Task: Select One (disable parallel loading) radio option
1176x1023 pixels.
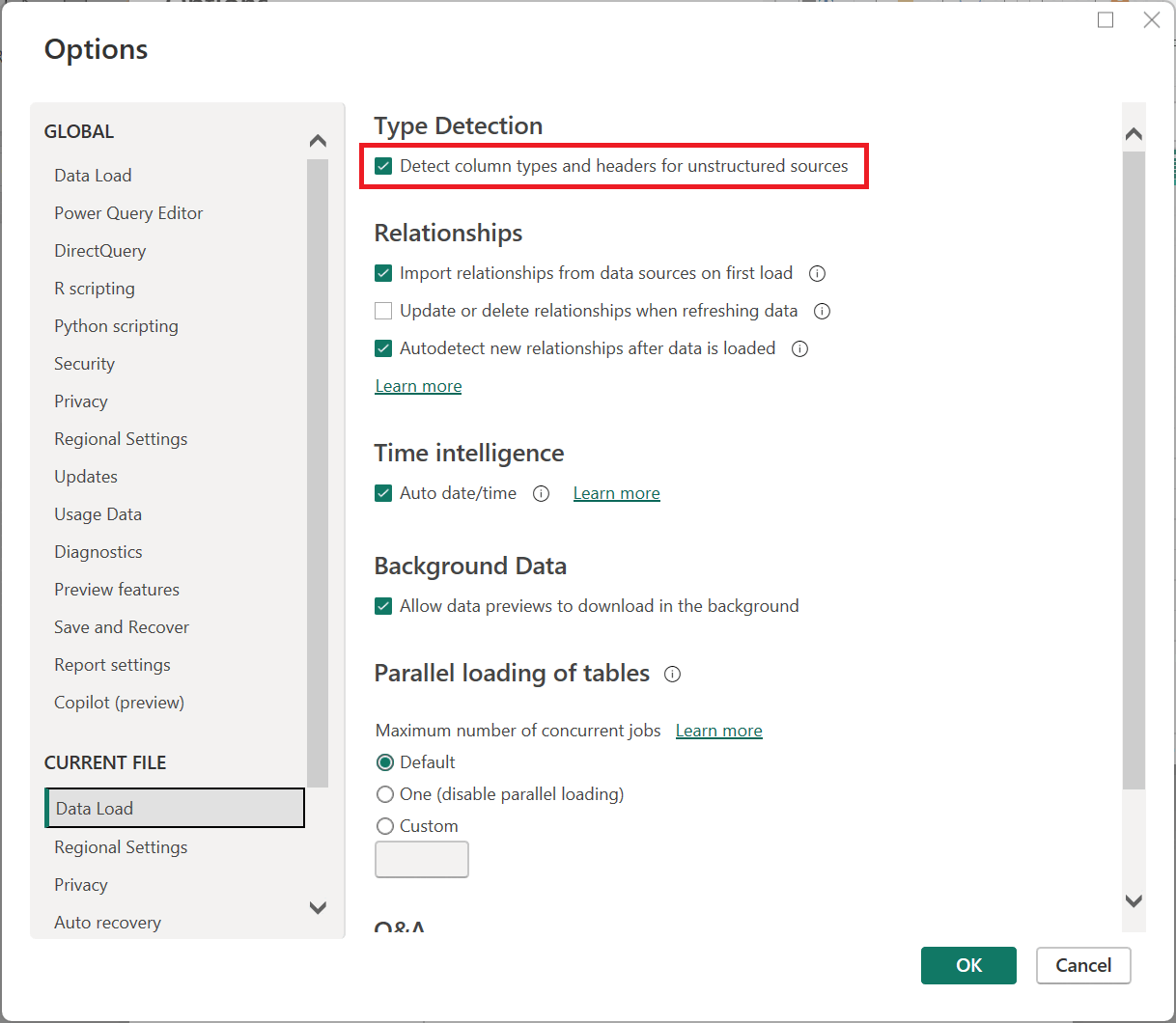Action: (385, 794)
